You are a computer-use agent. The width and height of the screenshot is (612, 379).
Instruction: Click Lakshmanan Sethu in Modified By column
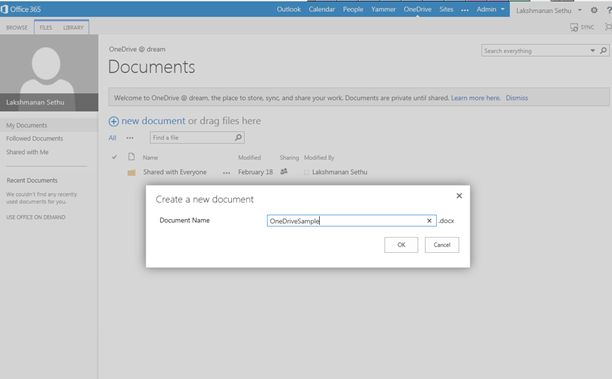click(x=340, y=172)
